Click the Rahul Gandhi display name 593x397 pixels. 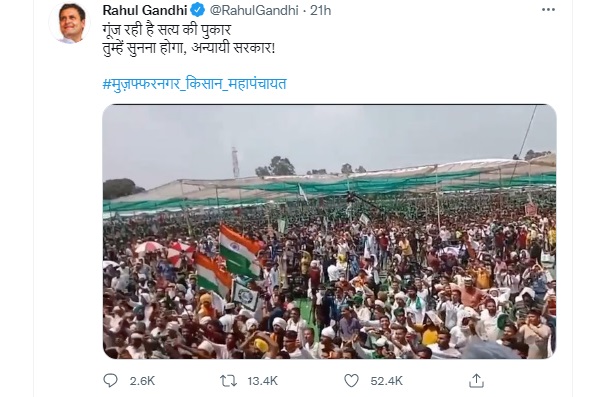point(145,10)
